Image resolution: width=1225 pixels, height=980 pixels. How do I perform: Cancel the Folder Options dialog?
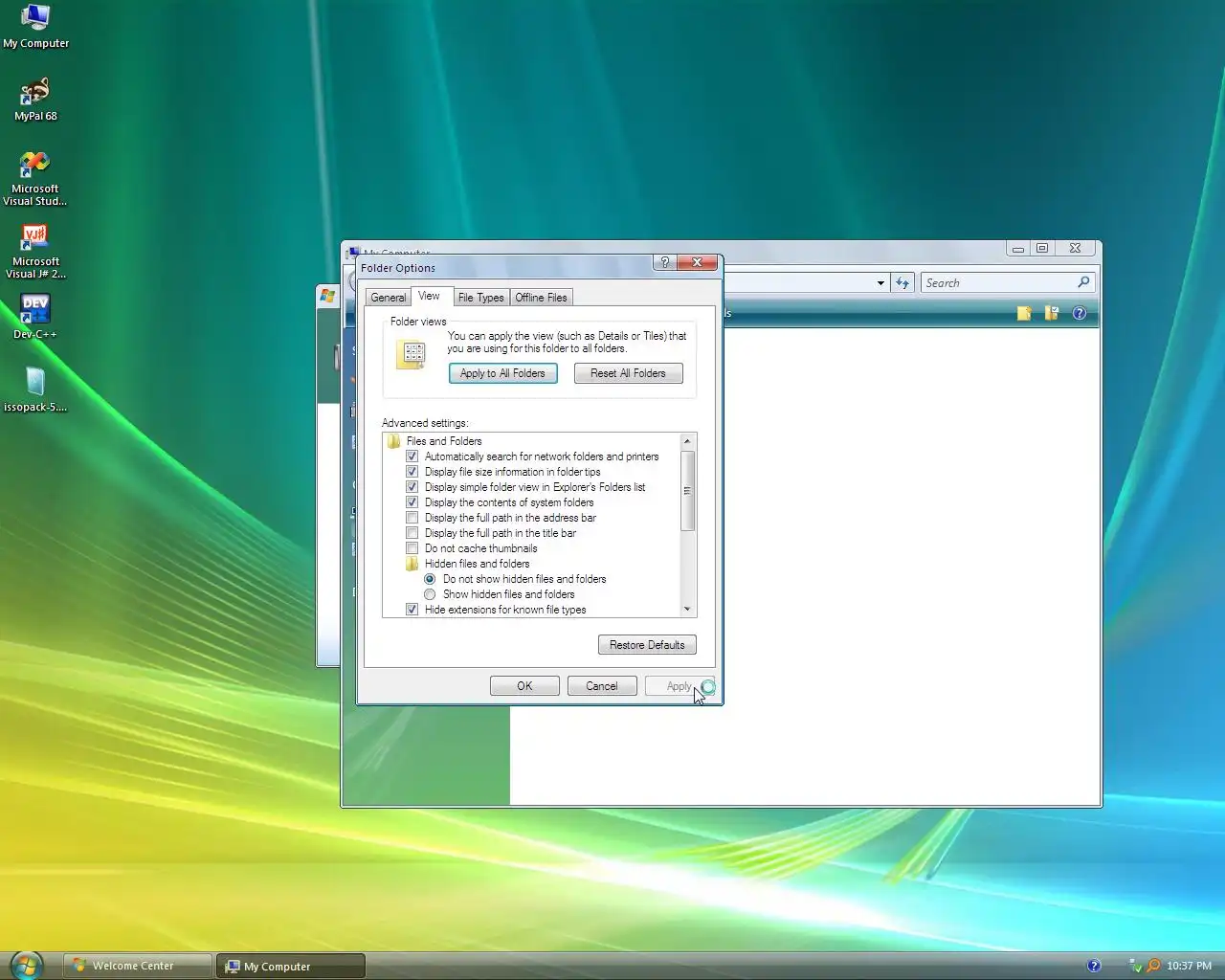pyautogui.click(x=602, y=686)
